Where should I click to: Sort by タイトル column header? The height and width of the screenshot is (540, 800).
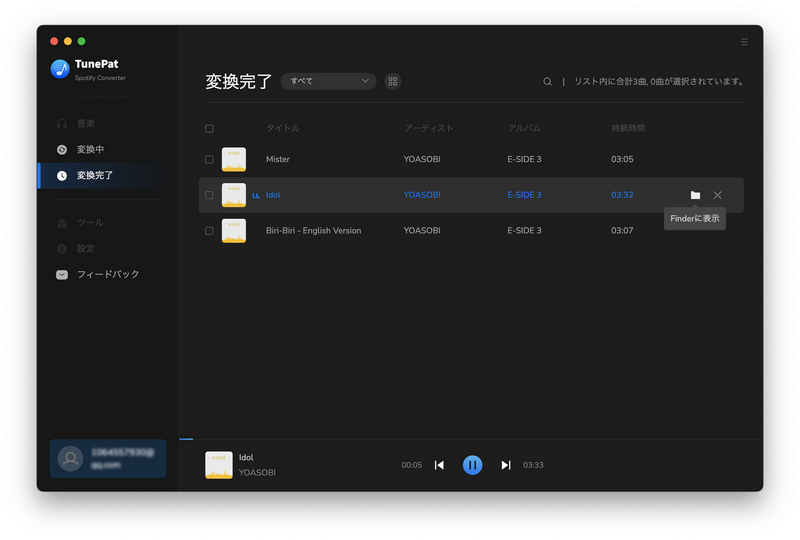click(x=283, y=128)
